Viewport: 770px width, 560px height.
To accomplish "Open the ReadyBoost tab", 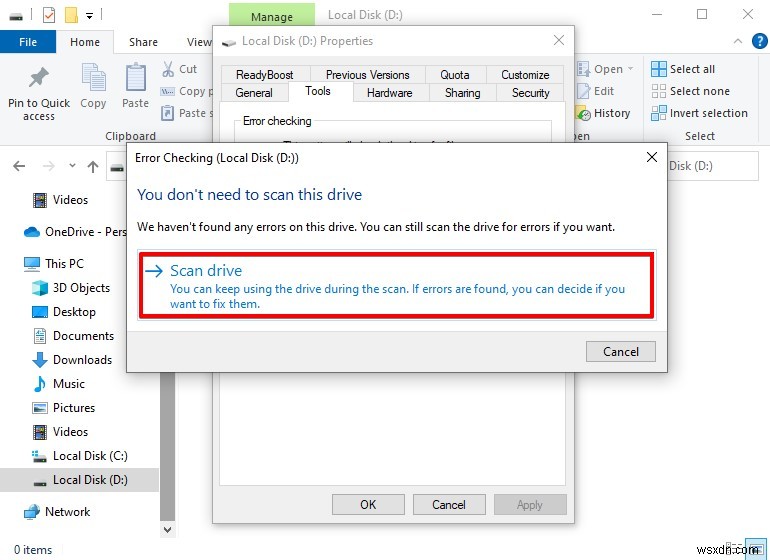I will pyautogui.click(x=265, y=75).
